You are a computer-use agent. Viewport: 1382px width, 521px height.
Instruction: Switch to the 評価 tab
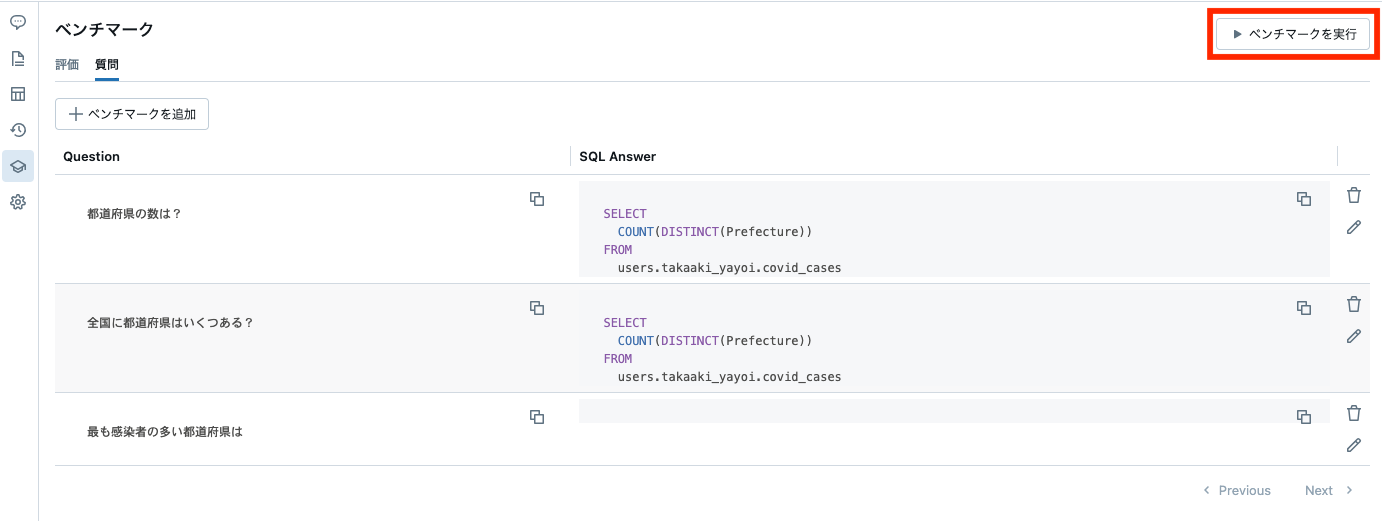click(67, 65)
